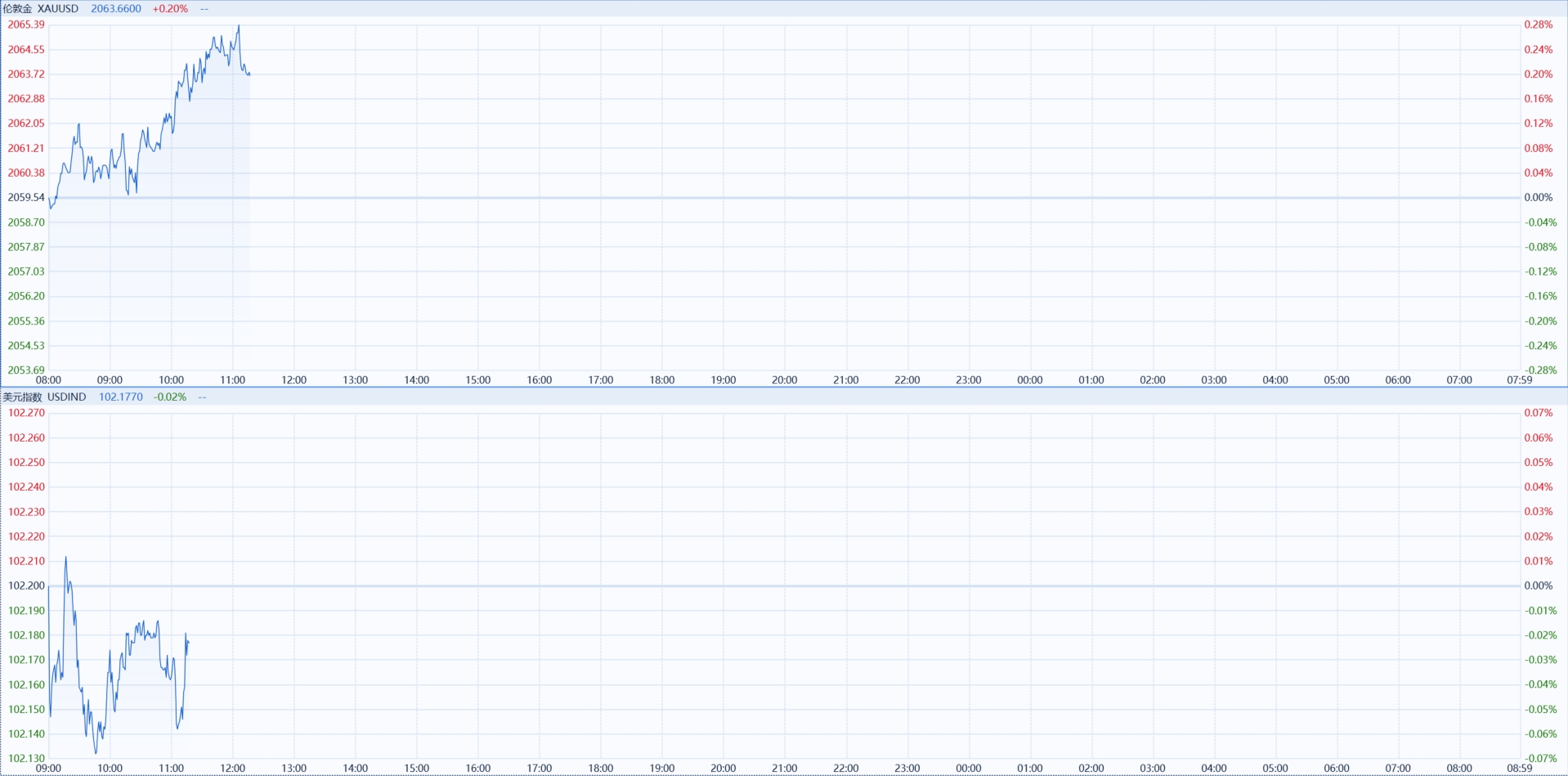Image resolution: width=1568 pixels, height=776 pixels.
Task: Click the 08:59 end time in USDIND chart
Action: (x=1519, y=769)
